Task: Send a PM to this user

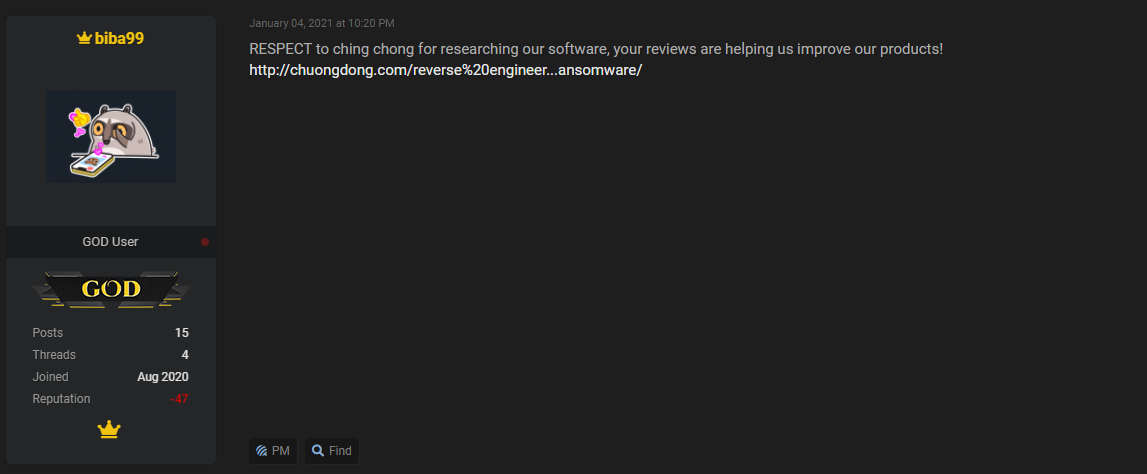Action: 273,451
